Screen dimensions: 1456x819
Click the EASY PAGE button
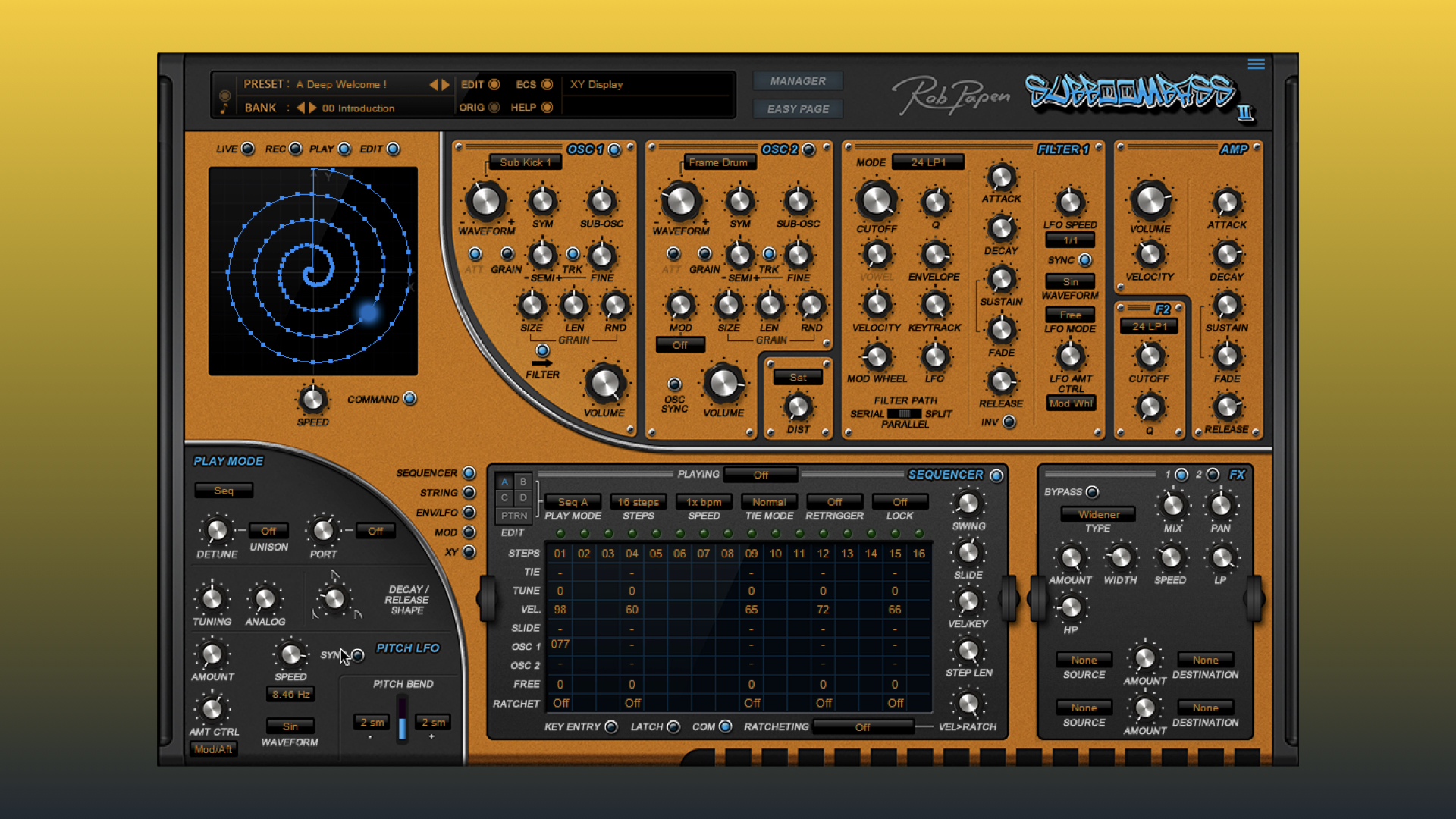pos(798,109)
